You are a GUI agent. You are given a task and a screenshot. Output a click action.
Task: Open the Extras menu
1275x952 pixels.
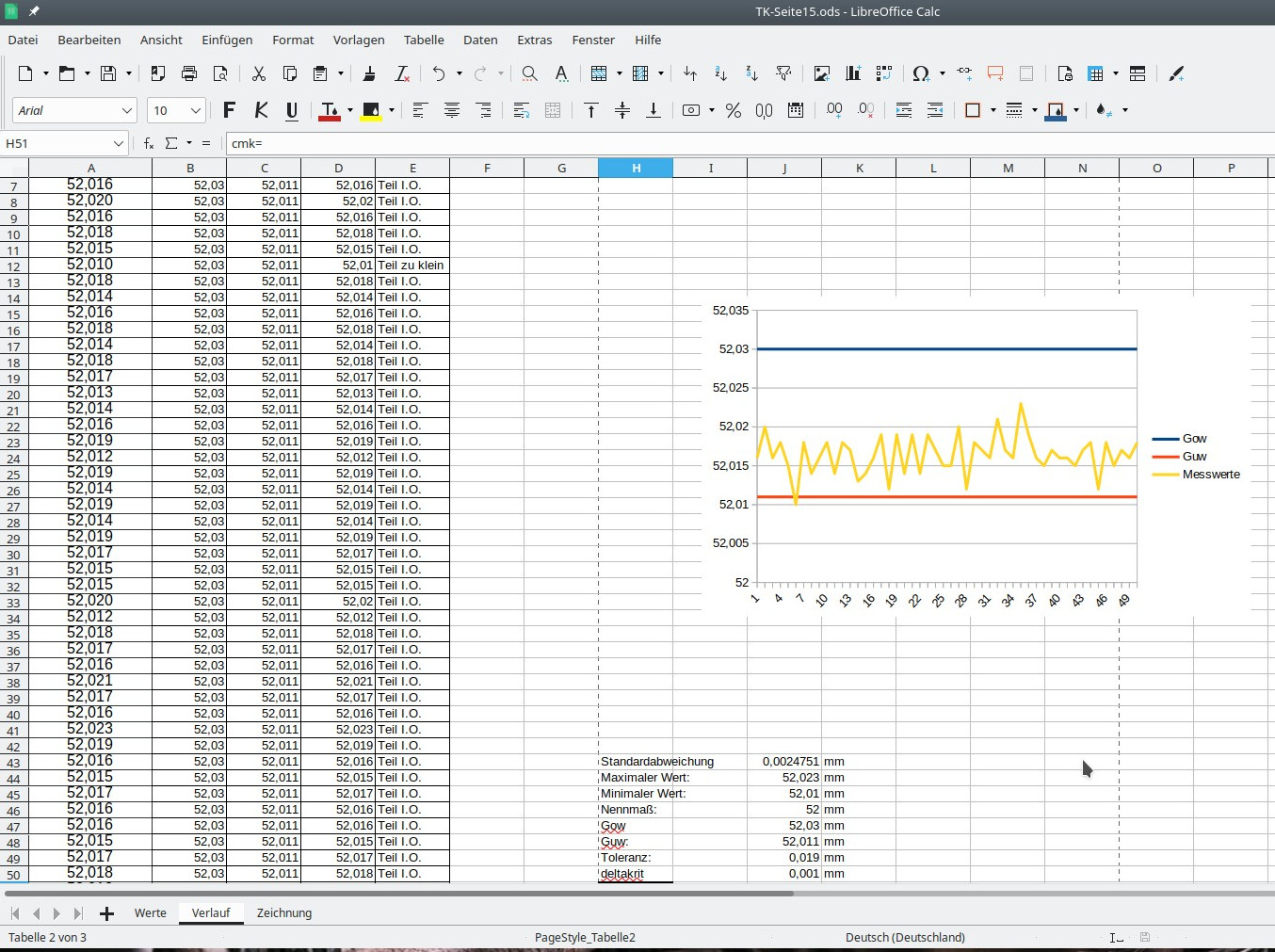click(x=534, y=40)
